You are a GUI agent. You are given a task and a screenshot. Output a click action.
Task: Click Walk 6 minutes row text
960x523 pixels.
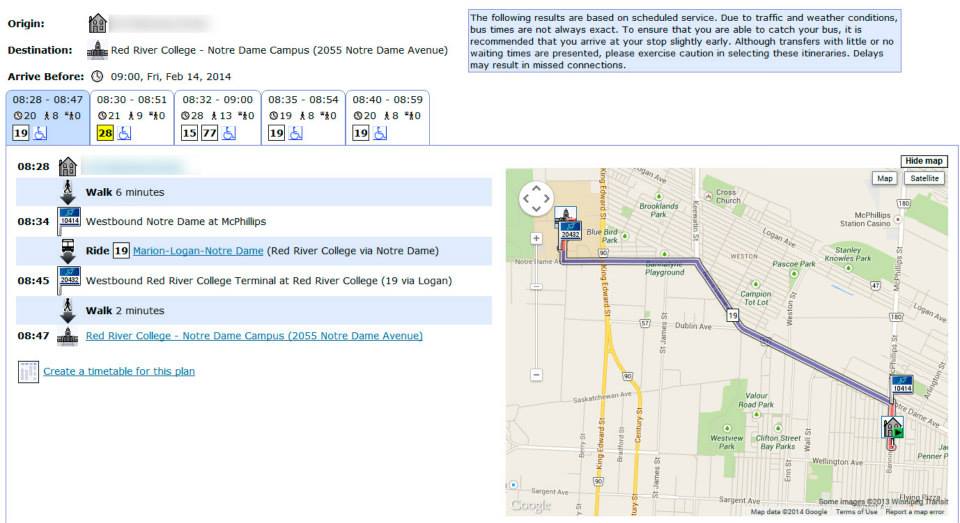[x=125, y=192]
